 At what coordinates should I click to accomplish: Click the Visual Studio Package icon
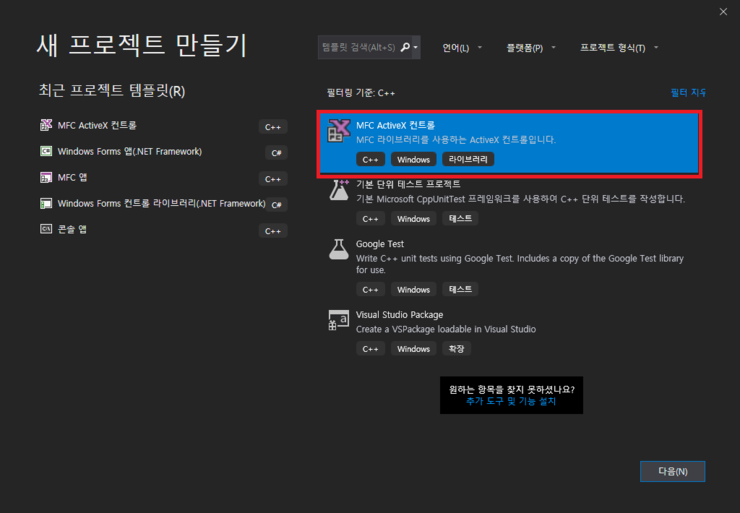click(x=338, y=320)
